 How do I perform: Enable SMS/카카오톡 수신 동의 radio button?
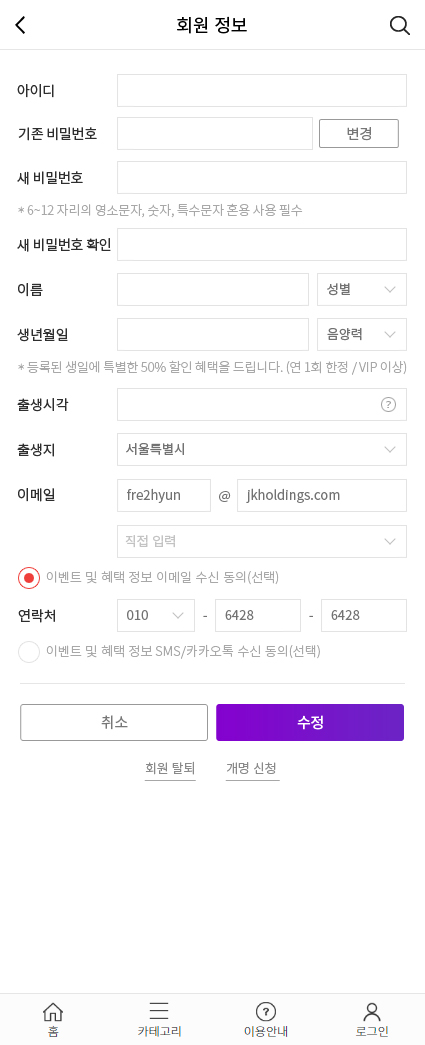29,651
